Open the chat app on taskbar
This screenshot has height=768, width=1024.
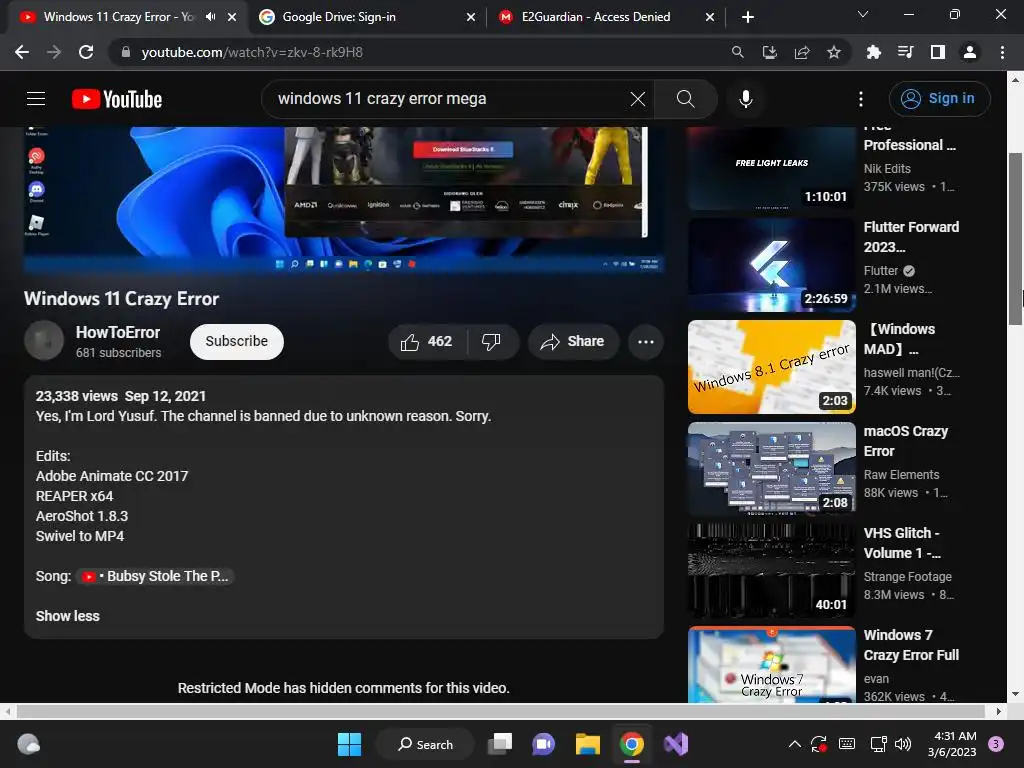pyautogui.click(x=543, y=744)
